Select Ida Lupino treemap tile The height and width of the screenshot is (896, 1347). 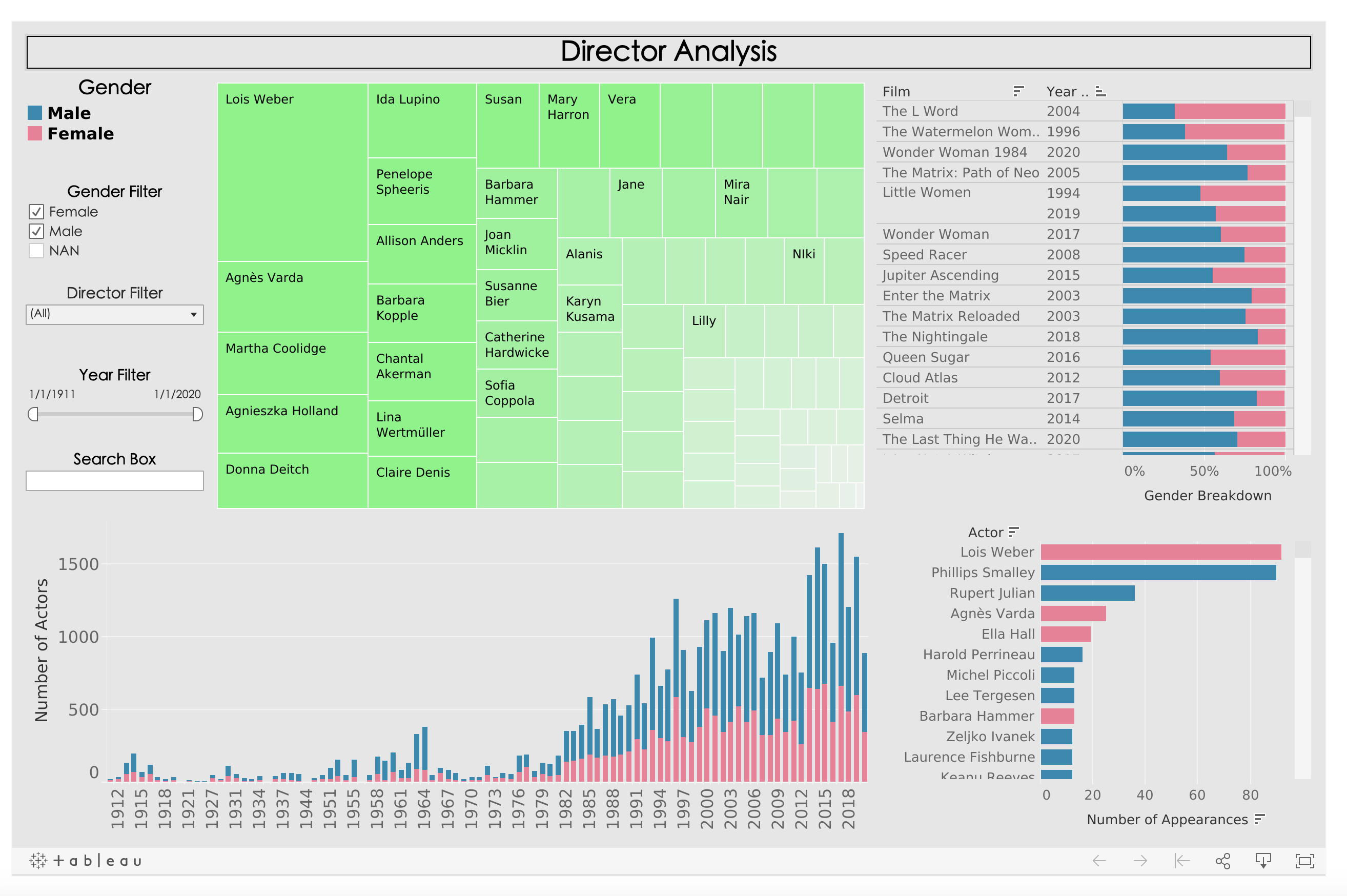click(422, 120)
